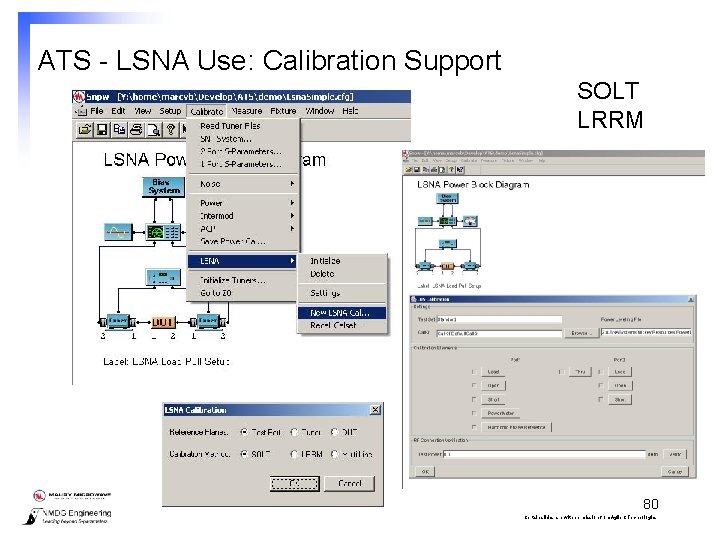Click Cancel in LSNA Calibration dialog
The width and height of the screenshot is (720, 540).
click(349, 483)
